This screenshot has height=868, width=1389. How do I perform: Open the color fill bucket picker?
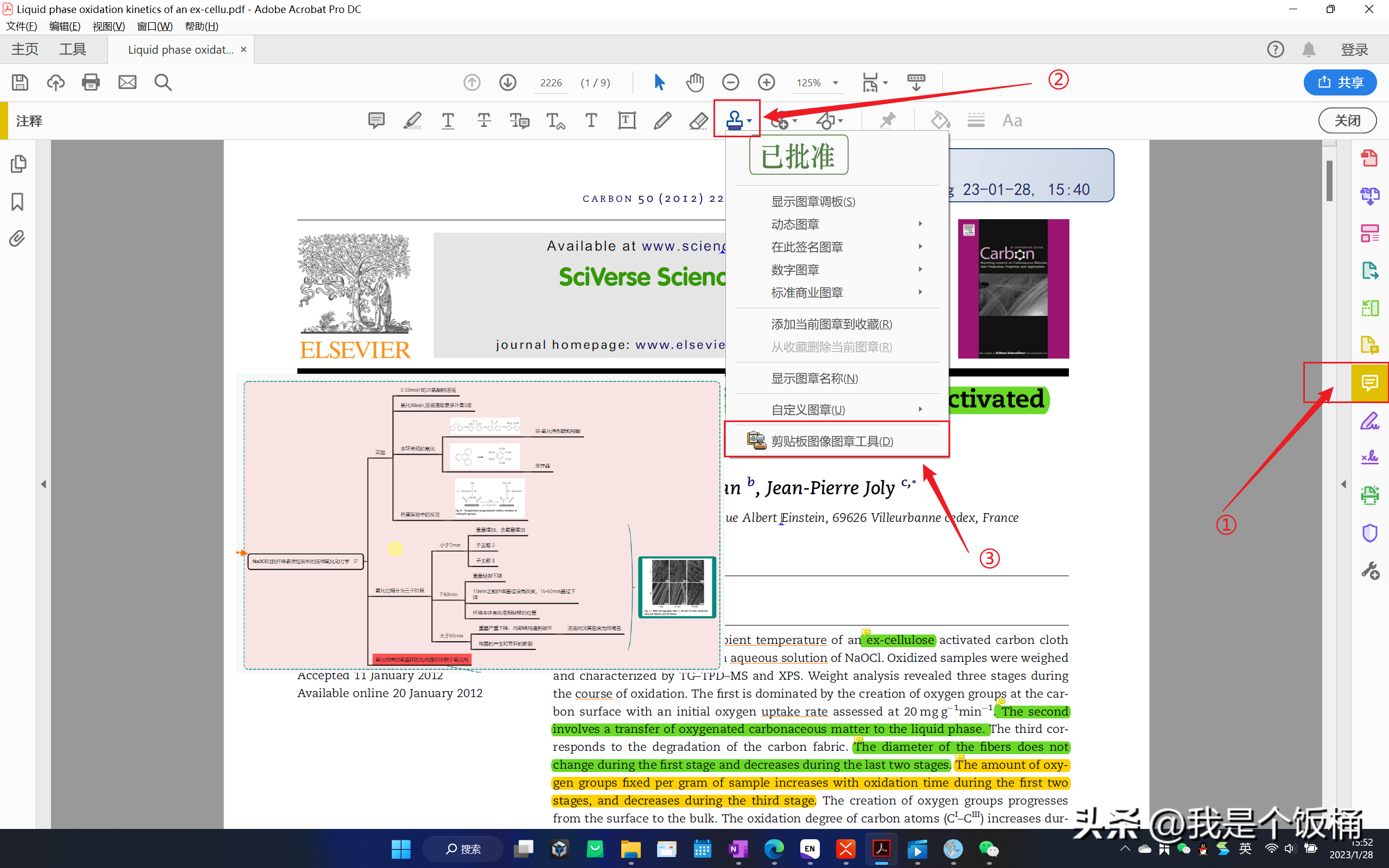tap(940, 120)
